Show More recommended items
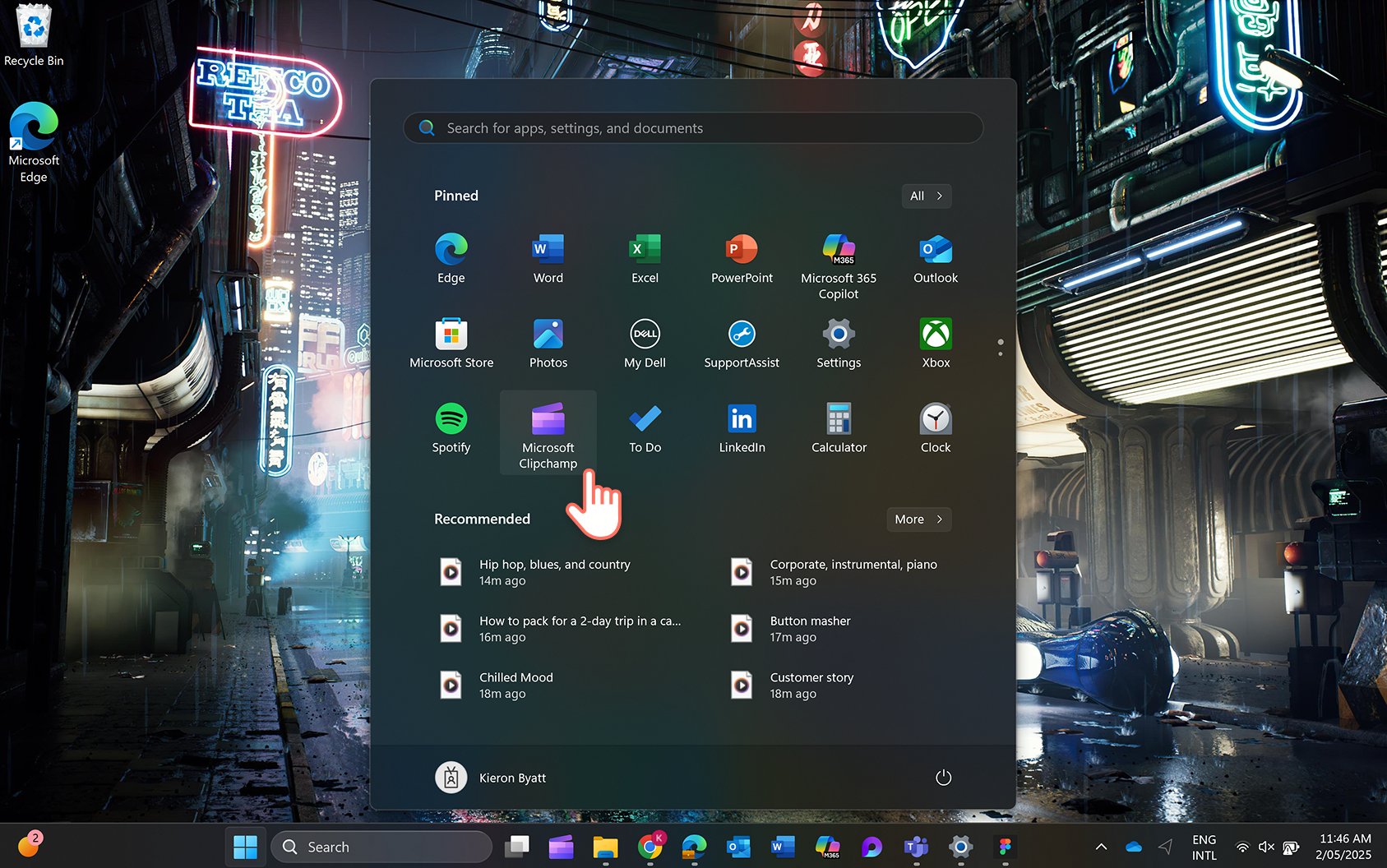The image size is (1387, 868). coord(918,519)
